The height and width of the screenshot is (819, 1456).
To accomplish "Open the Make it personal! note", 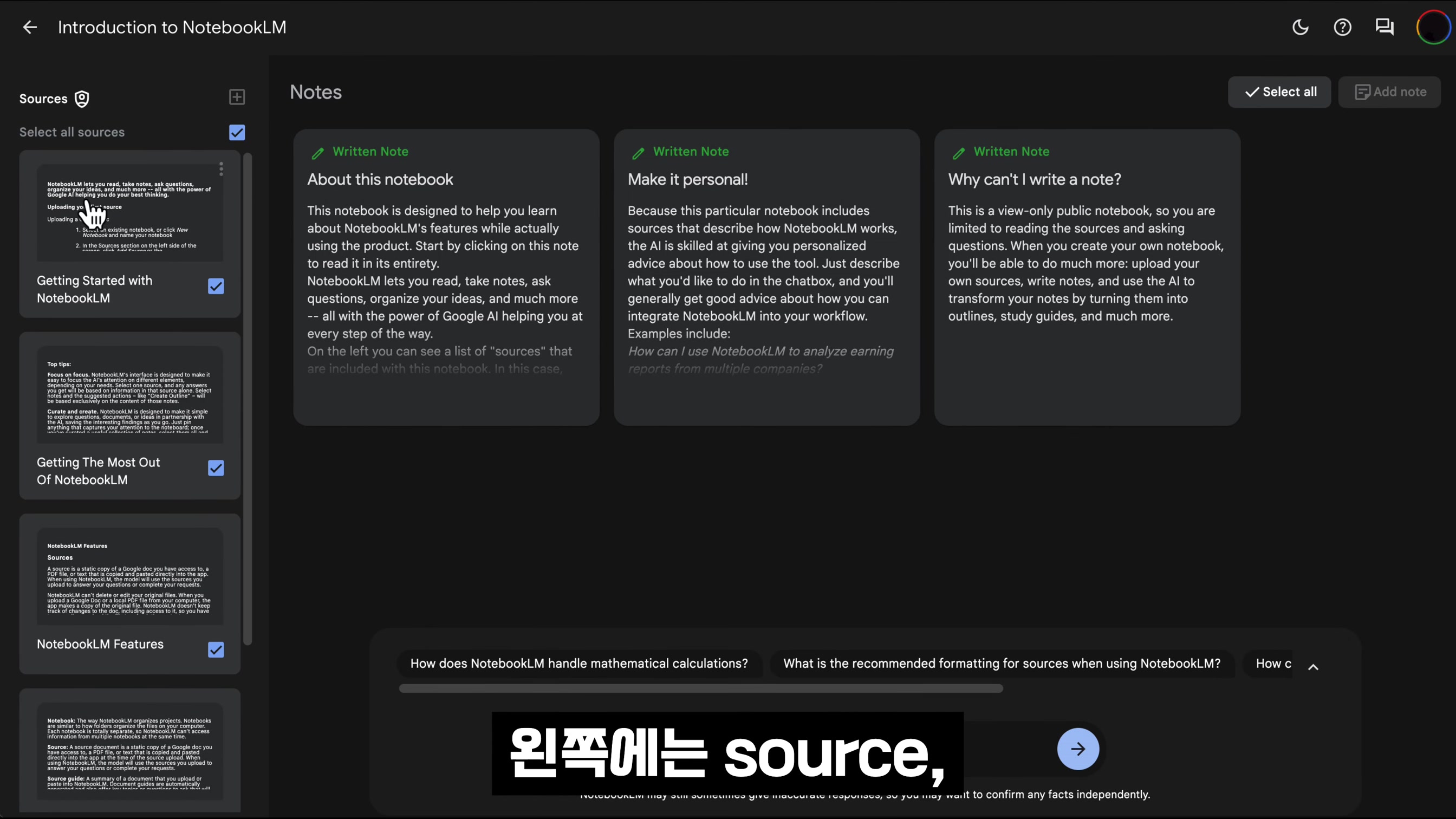I will point(766,277).
